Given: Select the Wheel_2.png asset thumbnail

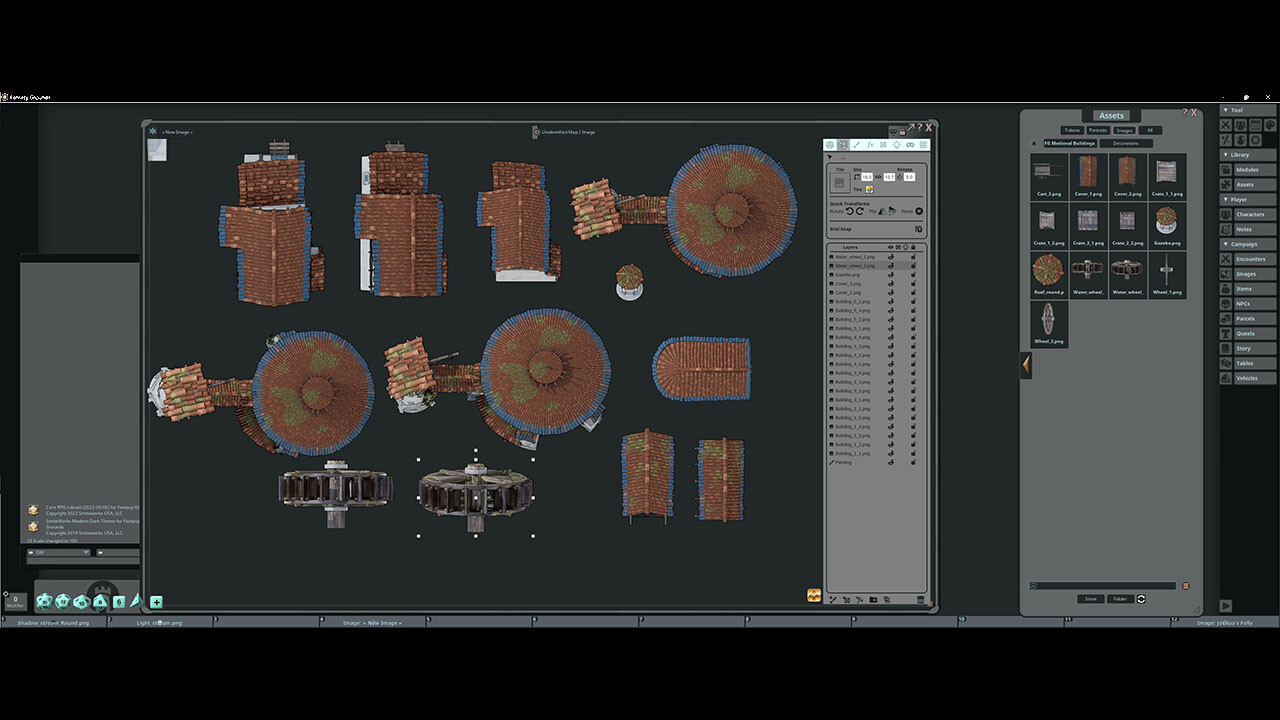Looking at the screenshot, I should coord(1047,320).
